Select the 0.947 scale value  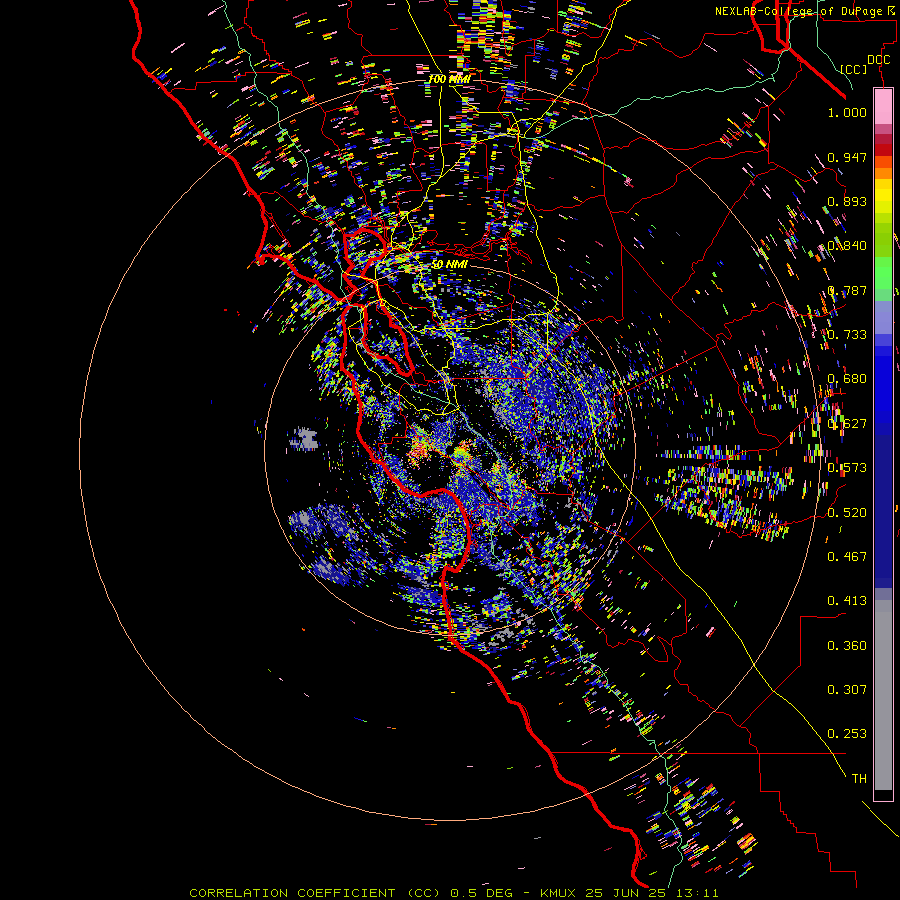pos(847,157)
